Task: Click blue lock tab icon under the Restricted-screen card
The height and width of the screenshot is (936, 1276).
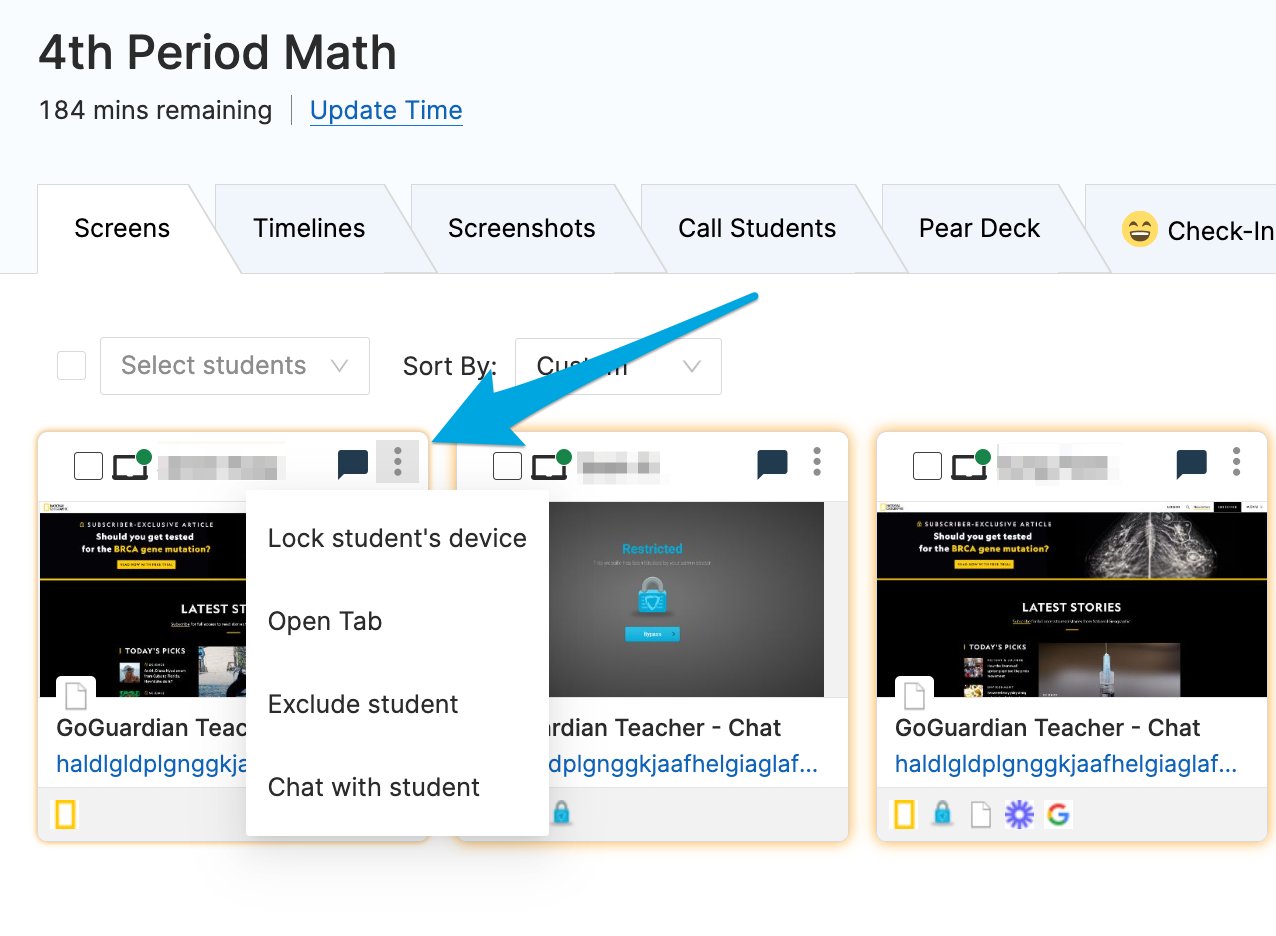Action: point(561,815)
